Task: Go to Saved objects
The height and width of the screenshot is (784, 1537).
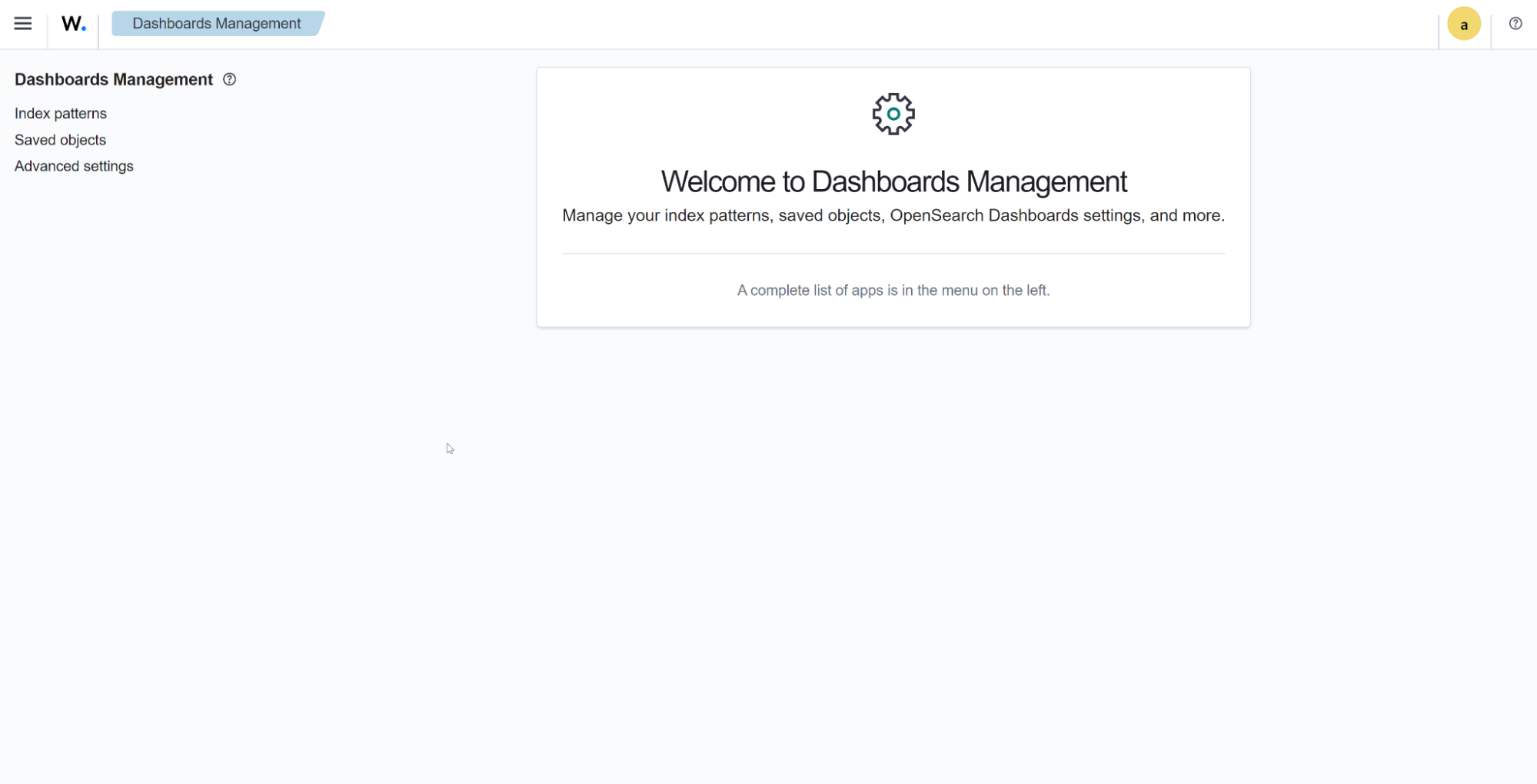Action: [60, 140]
